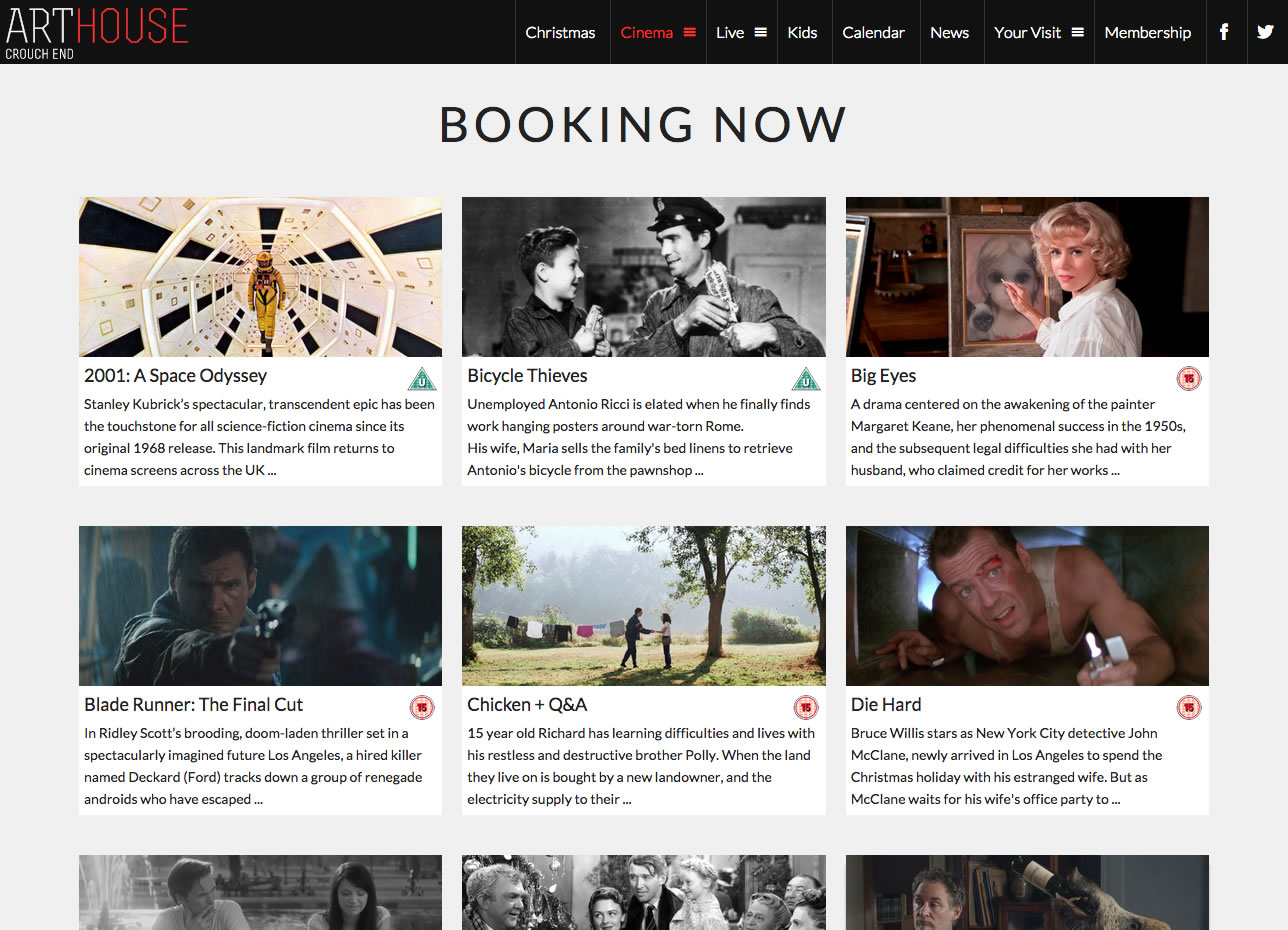Click the Big Eyes painter image
The width and height of the screenshot is (1288, 930).
[x=1027, y=277]
